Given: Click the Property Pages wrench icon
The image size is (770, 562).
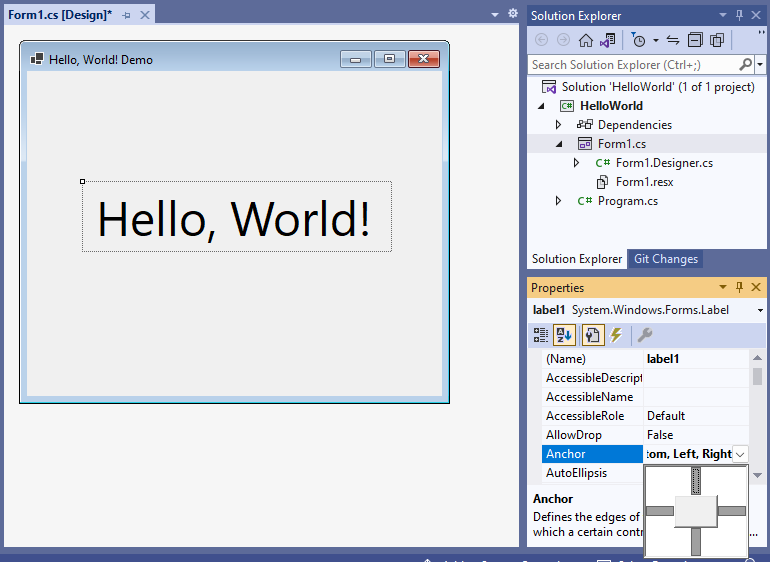Looking at the screenshot, I should (644, 335).
